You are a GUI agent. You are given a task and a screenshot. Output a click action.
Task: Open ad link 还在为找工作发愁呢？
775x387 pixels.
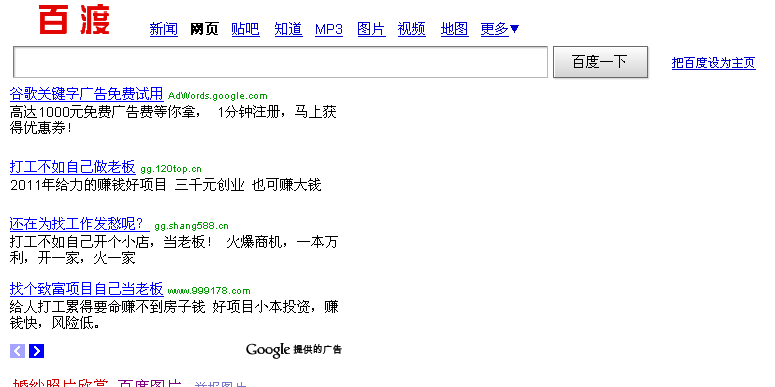click(x=79, y=224)
